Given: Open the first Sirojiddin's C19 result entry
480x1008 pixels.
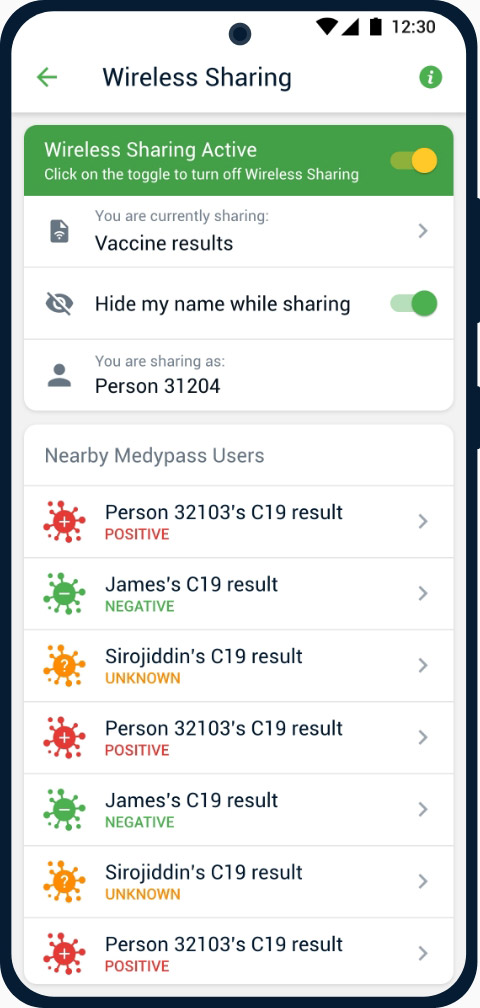Looking at the screenshot, I should pos(238,666).
